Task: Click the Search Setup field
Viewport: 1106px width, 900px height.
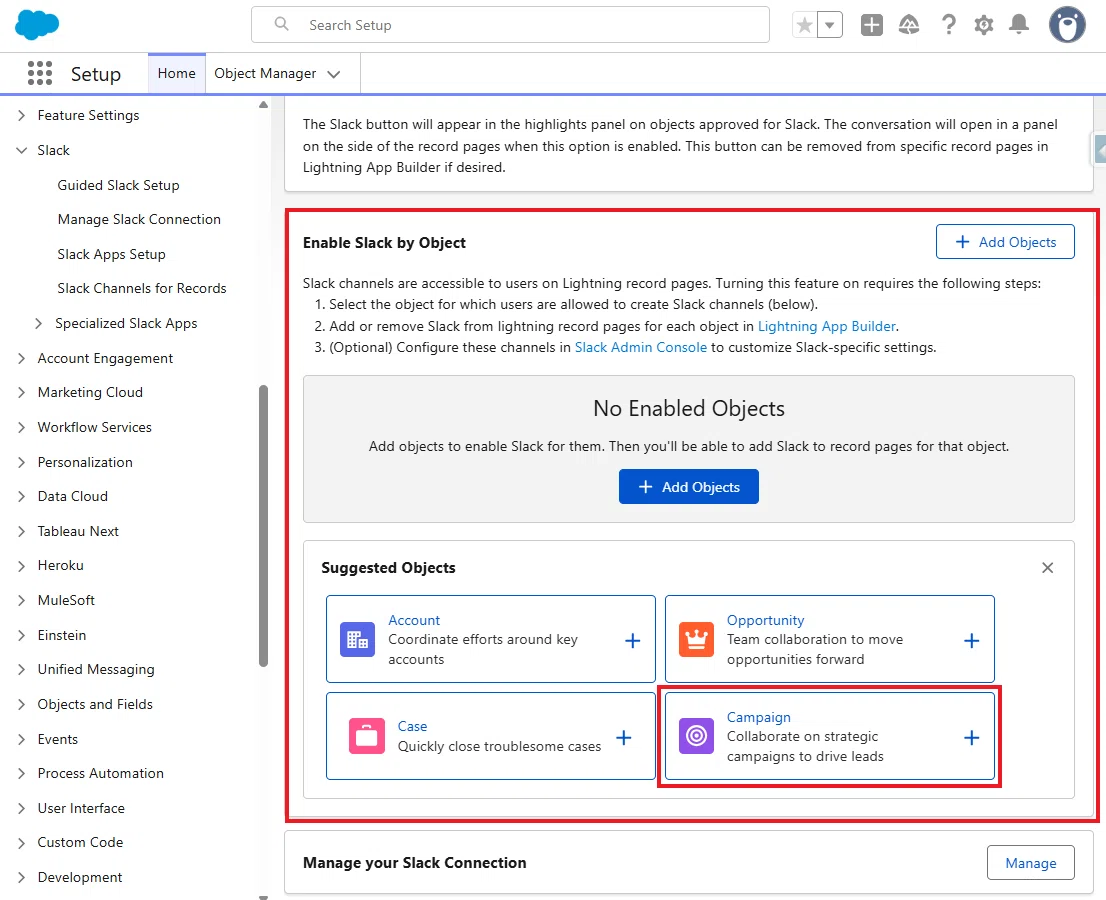Action: [510, 25]
